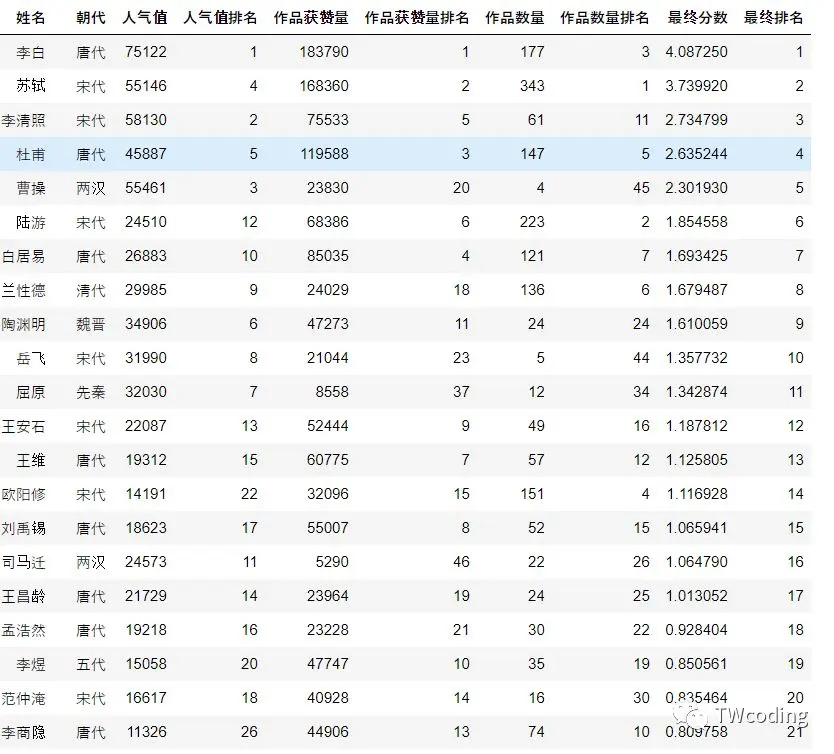The height and width of the screenshot is (754, 834).
Task: Select the name cell 李白
Action: (30, 52)
